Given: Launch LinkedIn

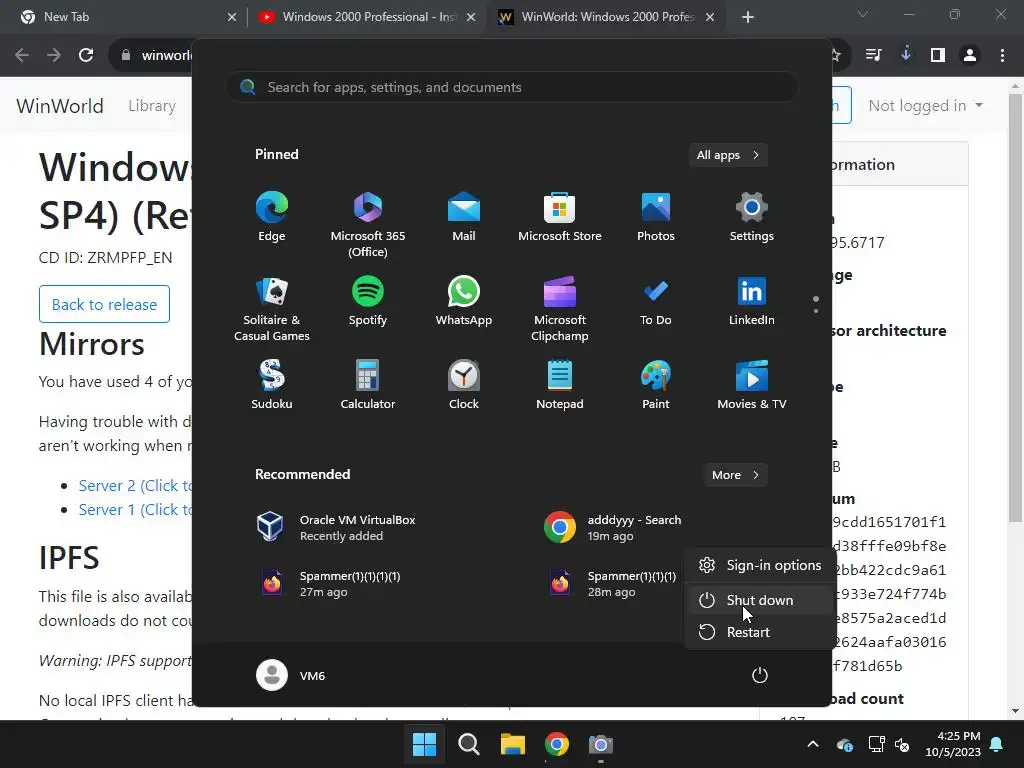Looking at the screenshot, I should [x=752, y=301].
